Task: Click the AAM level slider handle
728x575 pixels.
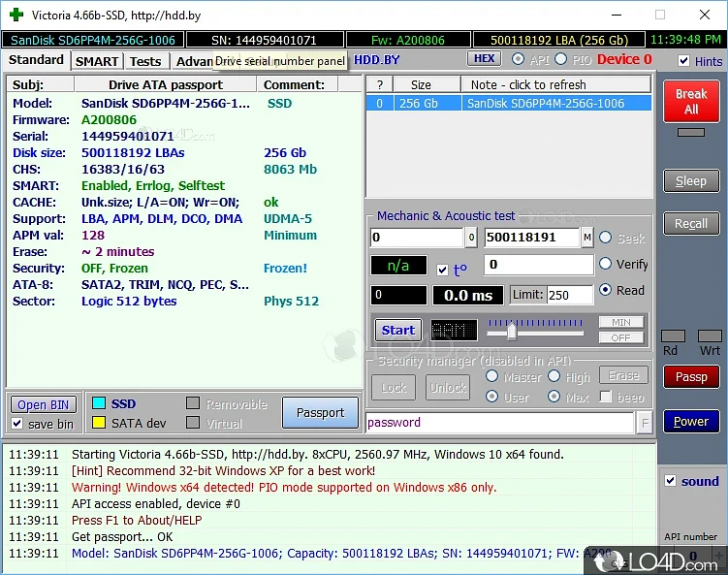Action: click(x=512, y=331)
